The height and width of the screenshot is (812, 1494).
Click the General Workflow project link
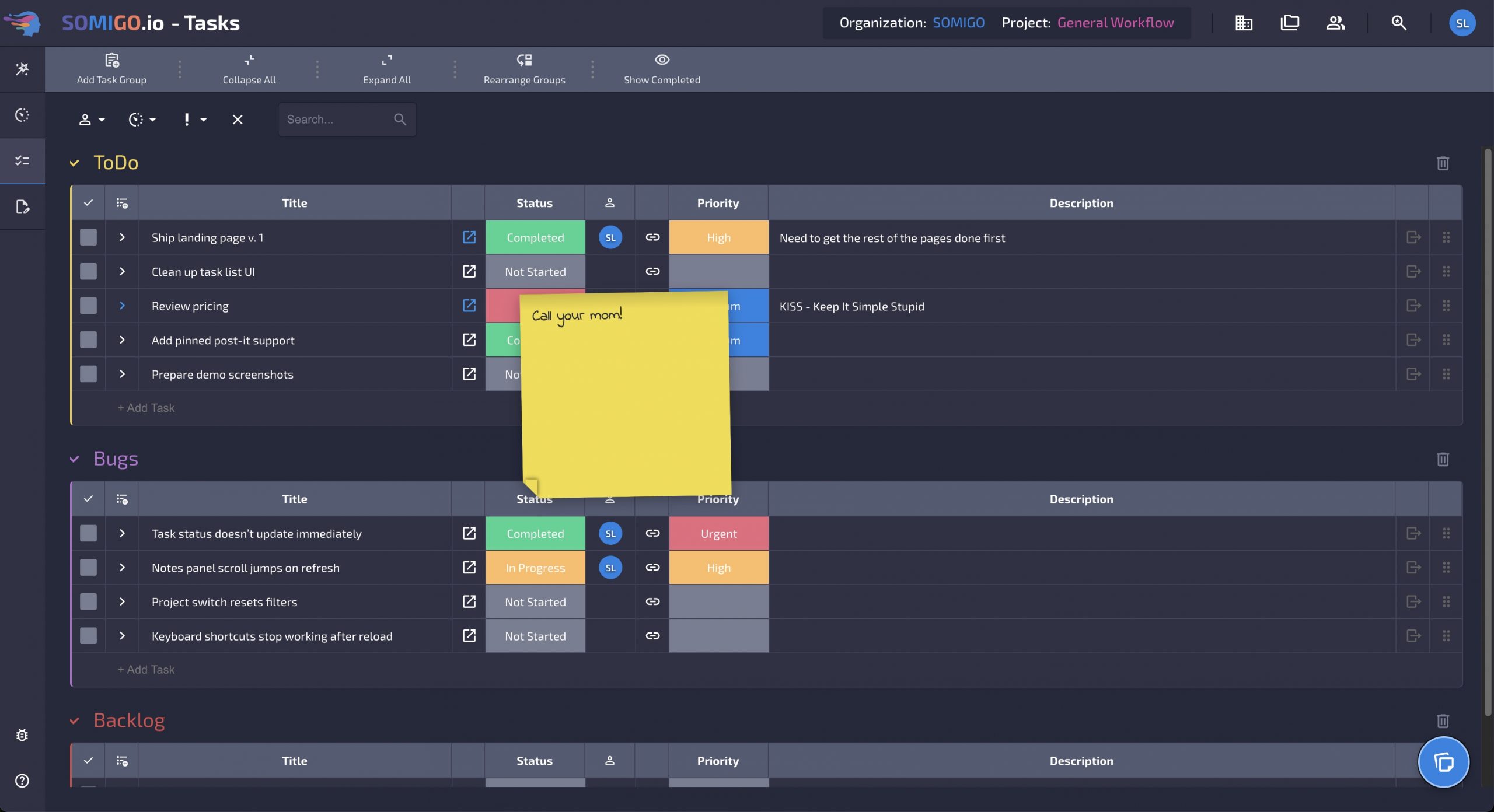[x=1115, y=23]
